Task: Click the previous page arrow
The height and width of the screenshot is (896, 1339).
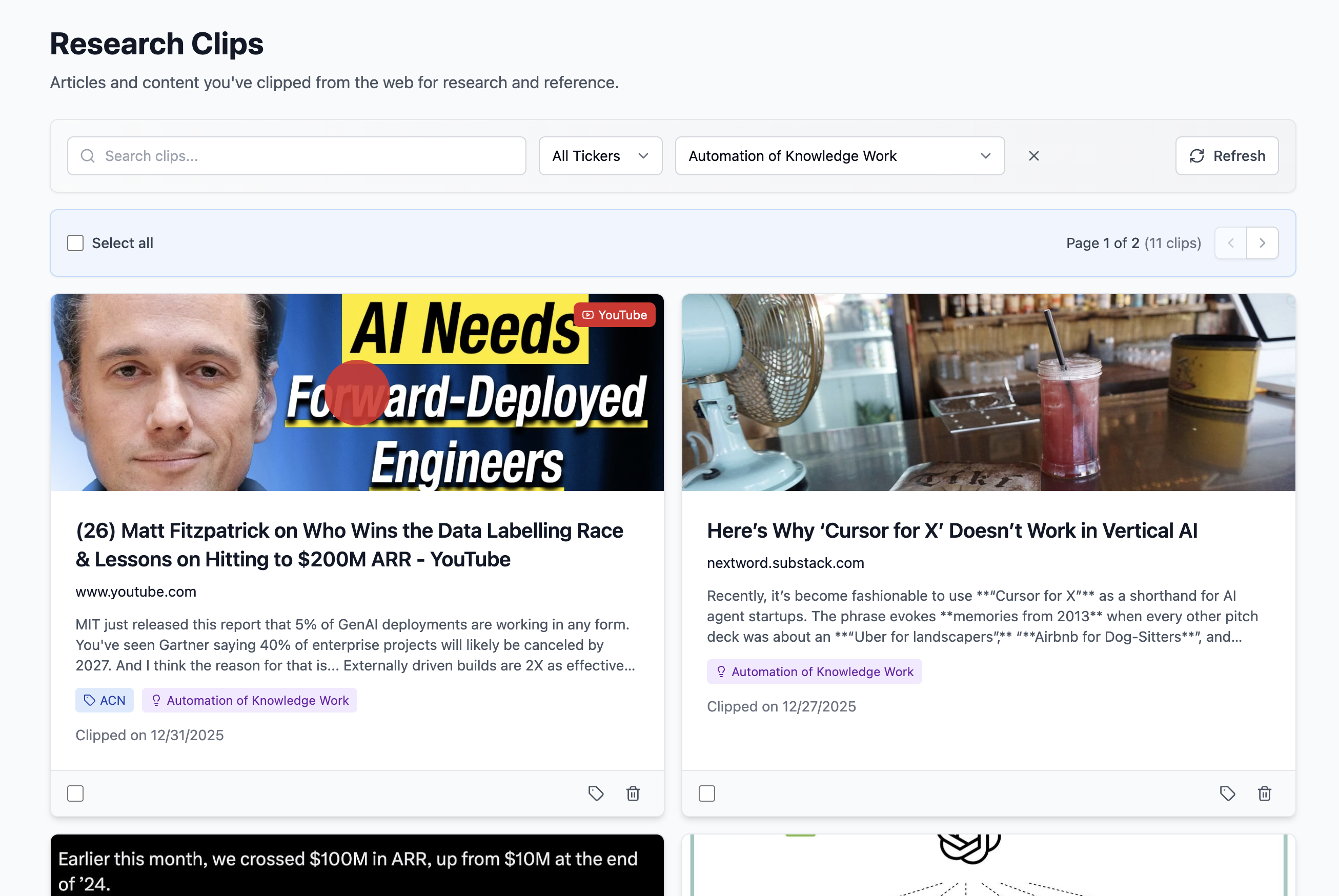Action: pyautogui.click(x=1230, y=243)
